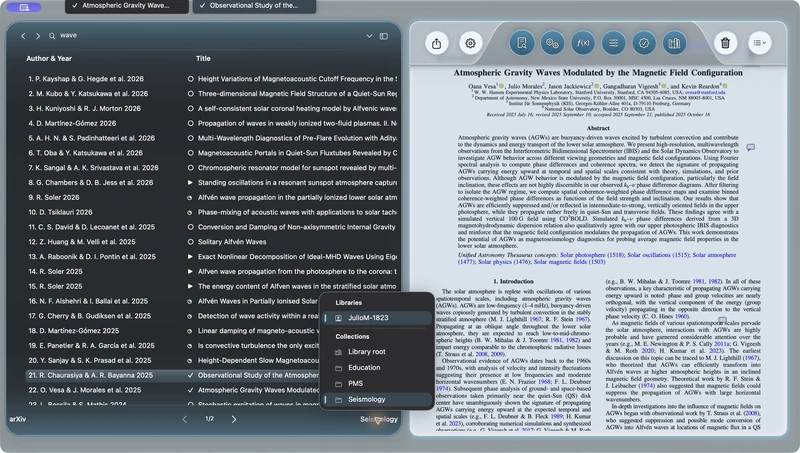Screen dimensions: 800x453
Task: Toggle status circle for P. Kayshap 2026 paper
Action: pyautogui.click(x=190, y=79)
